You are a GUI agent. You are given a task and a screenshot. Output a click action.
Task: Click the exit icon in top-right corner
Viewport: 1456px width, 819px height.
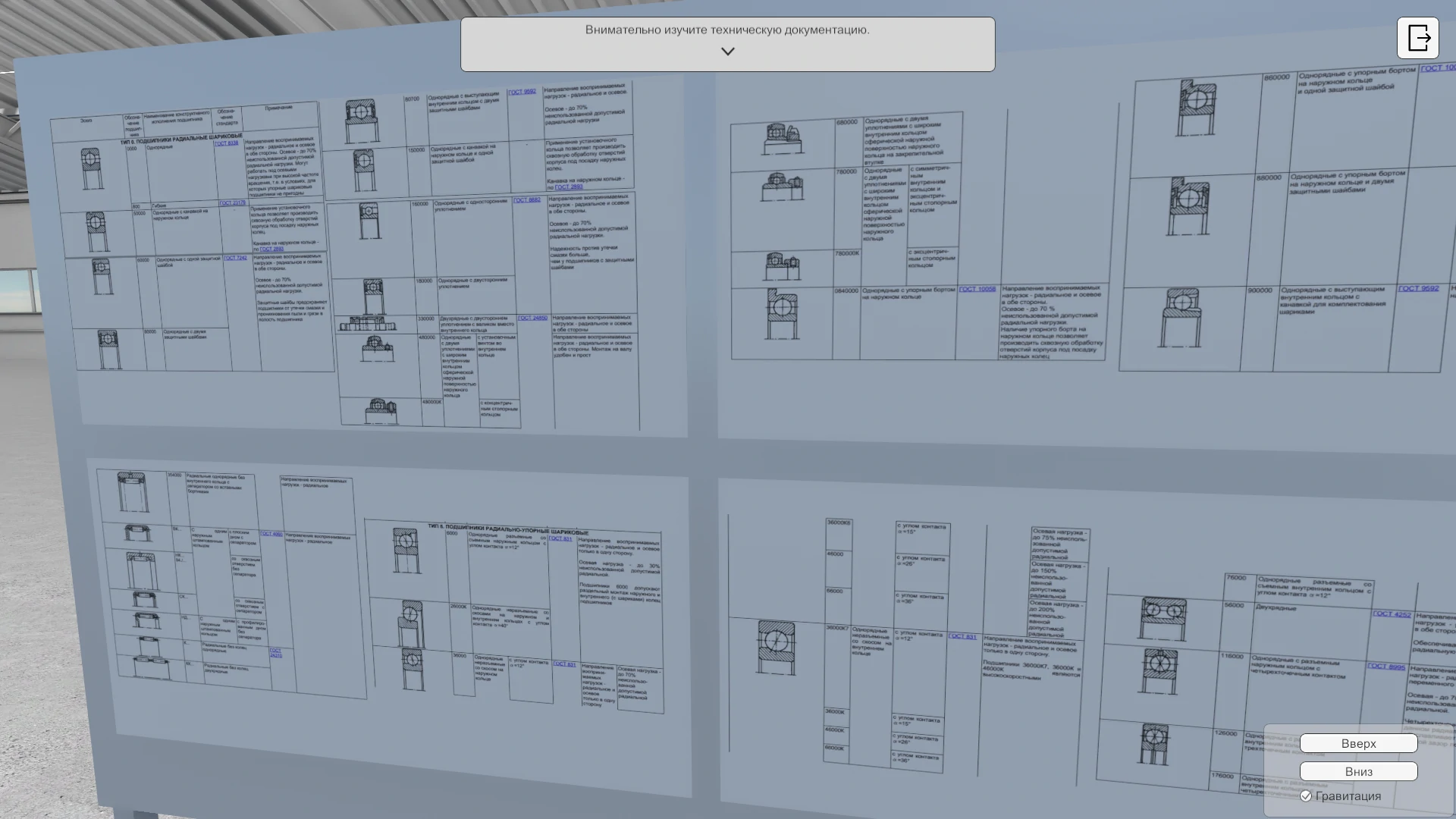click(1417, 38)
